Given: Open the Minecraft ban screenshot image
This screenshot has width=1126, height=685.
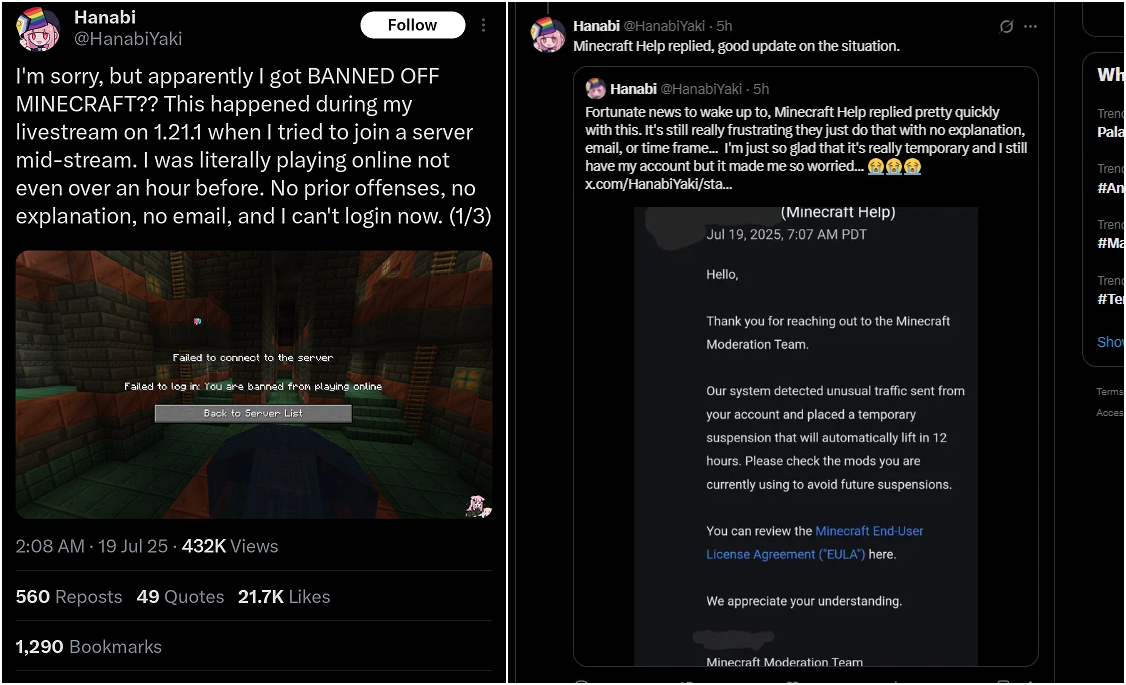Looking at the screenshot, I should click(x=253, y=384).
